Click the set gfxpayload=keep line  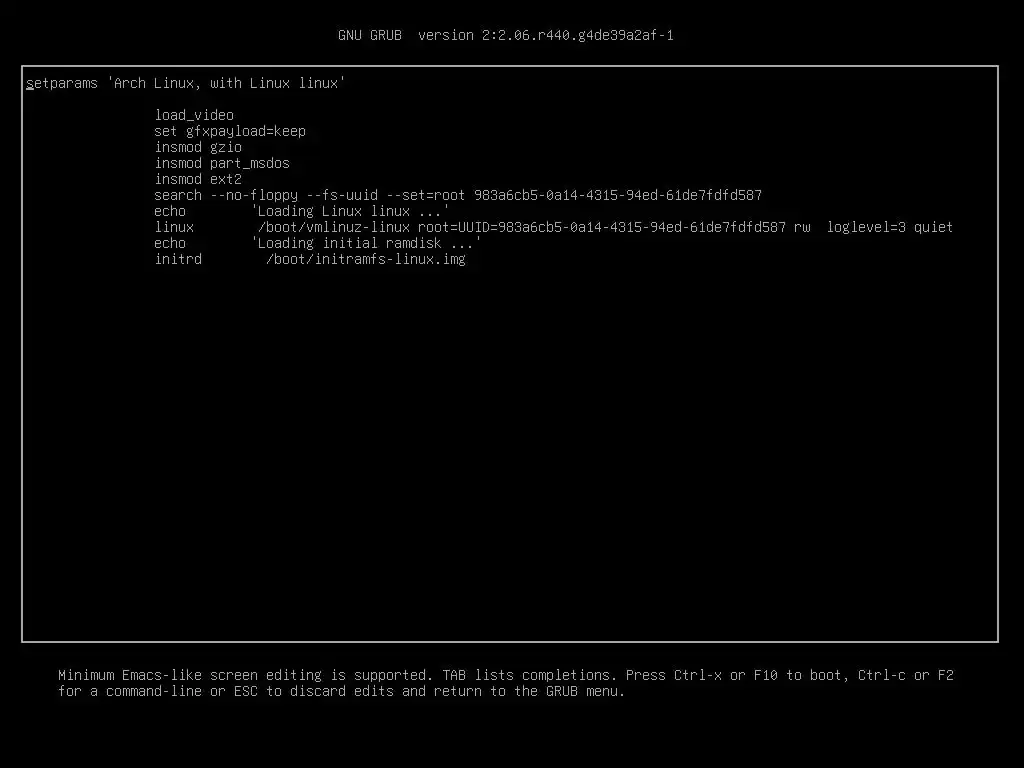point(230,131)
